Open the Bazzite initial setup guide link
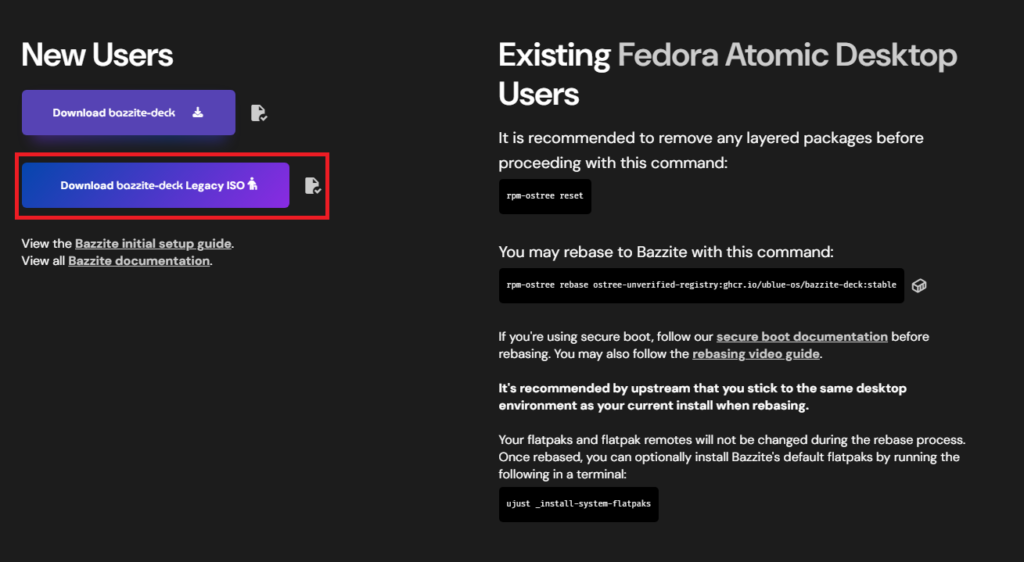This screenshot has width=1024, height=562. tap(153, 243)
